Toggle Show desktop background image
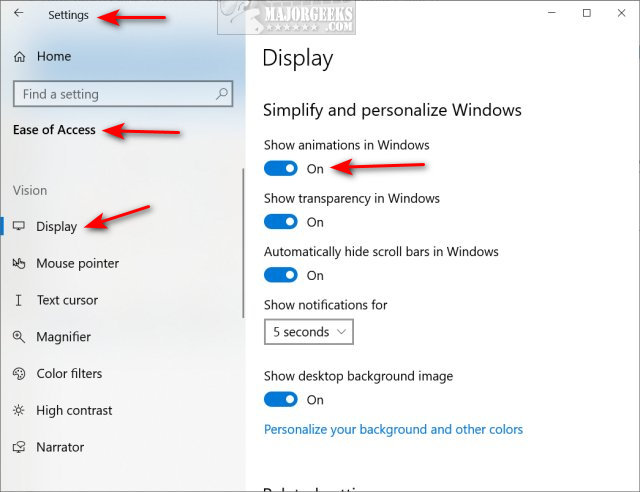 [x=281, y=399]
